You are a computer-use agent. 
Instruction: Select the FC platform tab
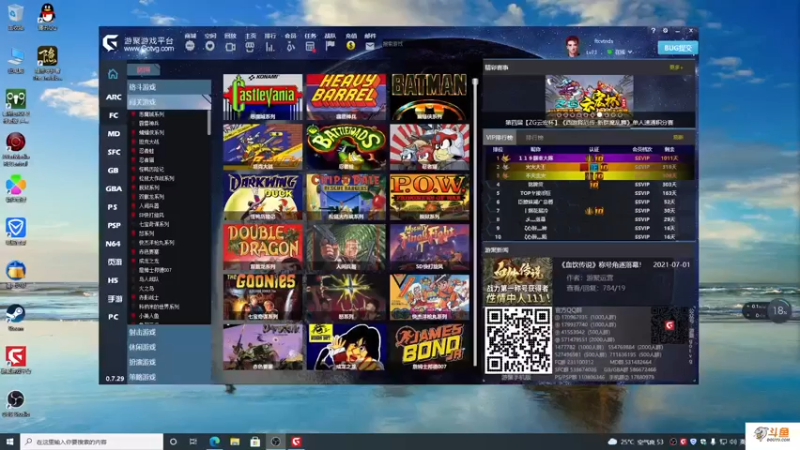113,115
